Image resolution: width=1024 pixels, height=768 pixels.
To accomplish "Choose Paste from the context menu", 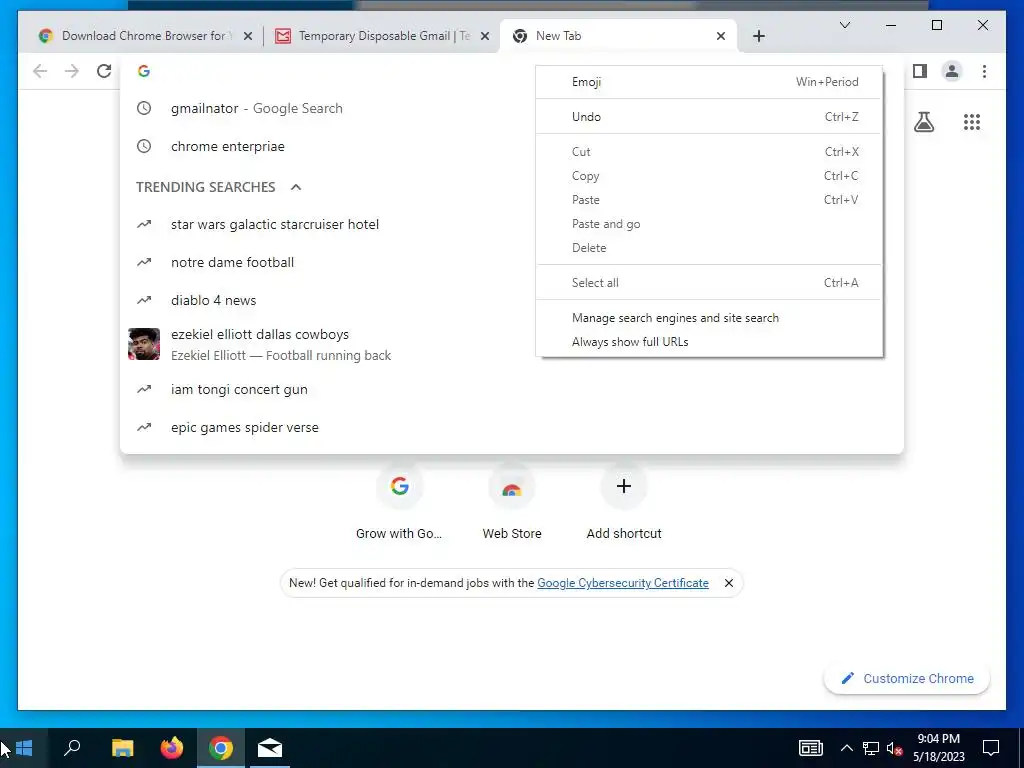I will click(x=709, y=200).
